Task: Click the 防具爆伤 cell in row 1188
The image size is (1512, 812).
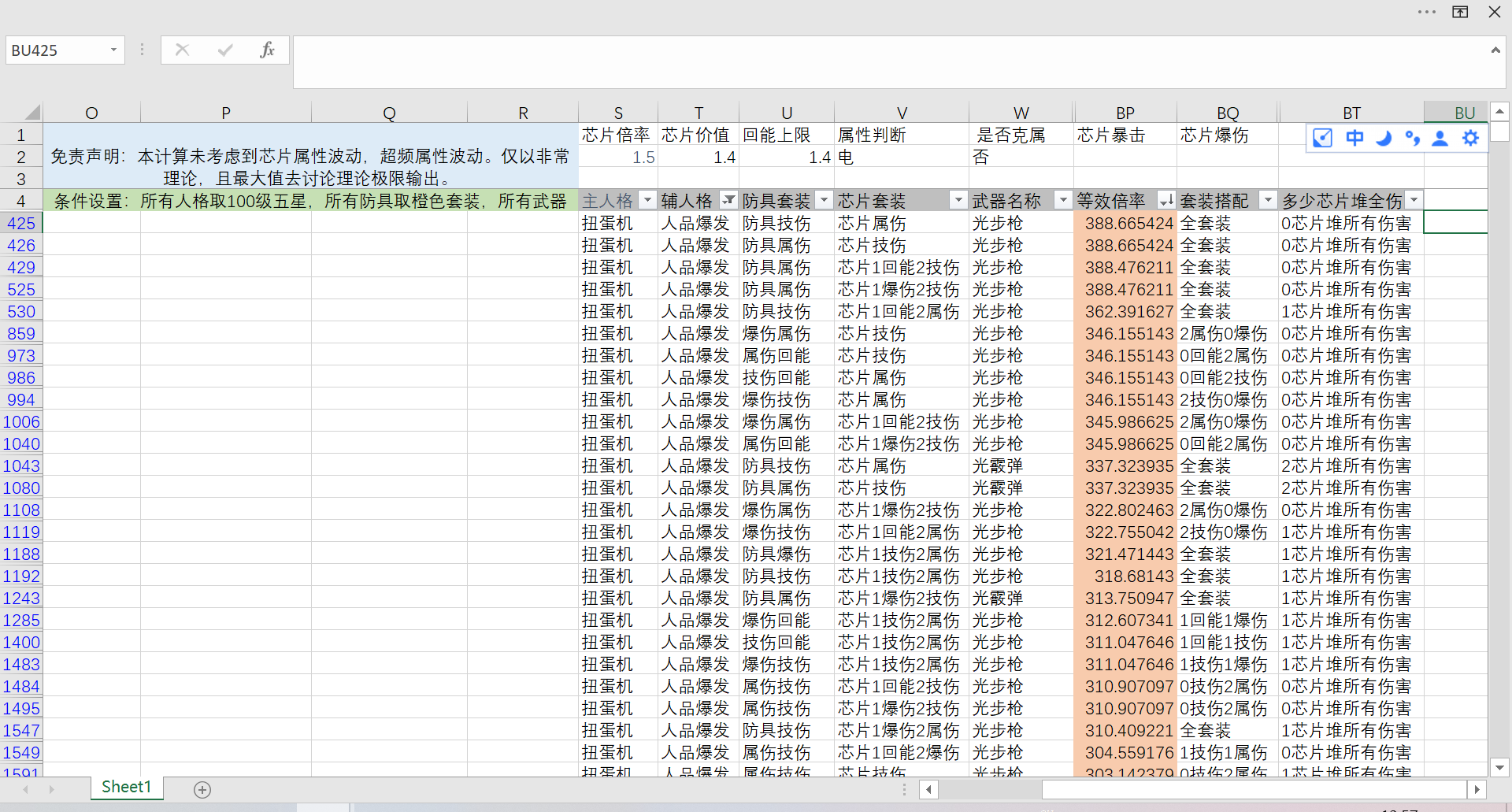Action: [786, 554]
